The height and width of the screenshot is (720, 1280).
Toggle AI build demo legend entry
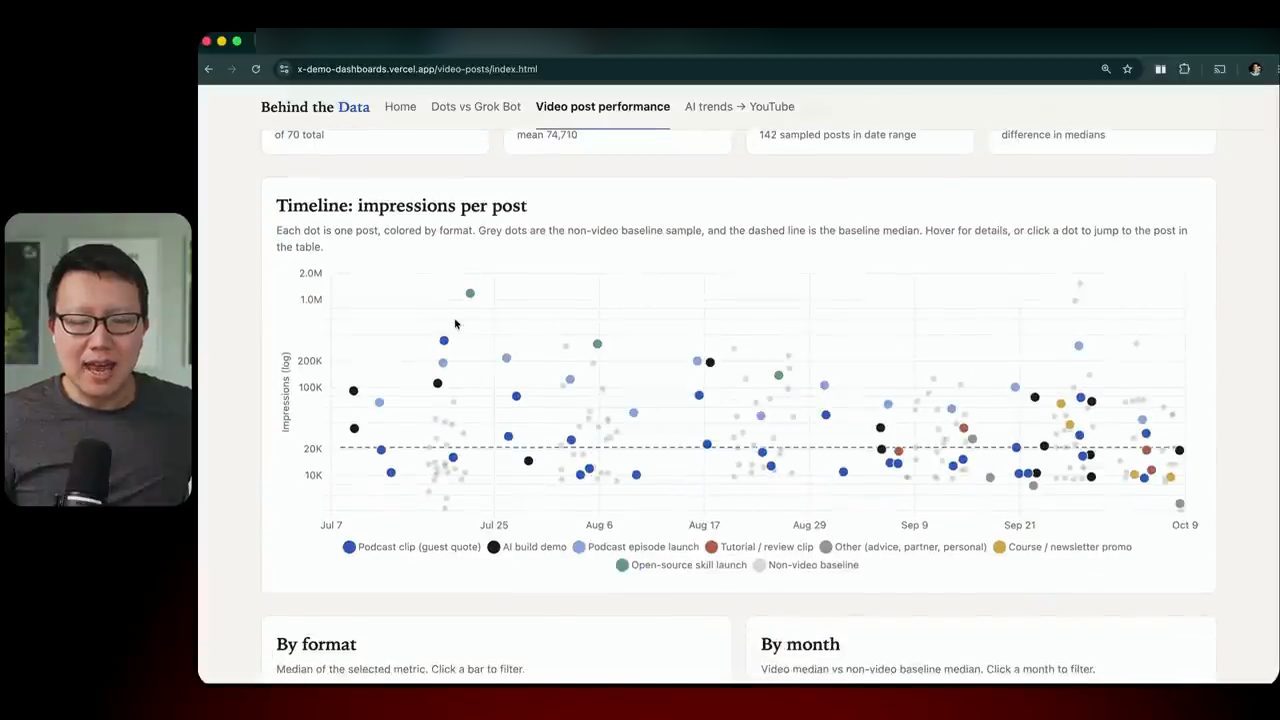click(x=526, y=547)
